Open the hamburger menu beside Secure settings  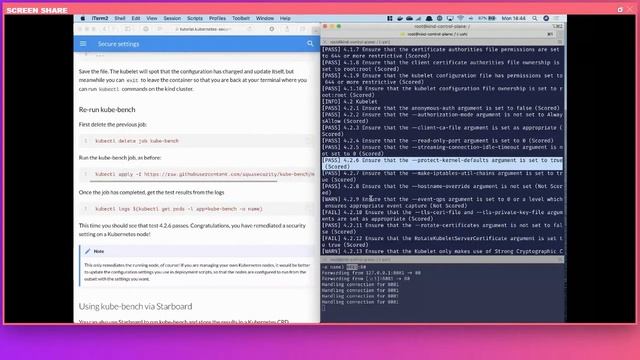click(83, 44)
